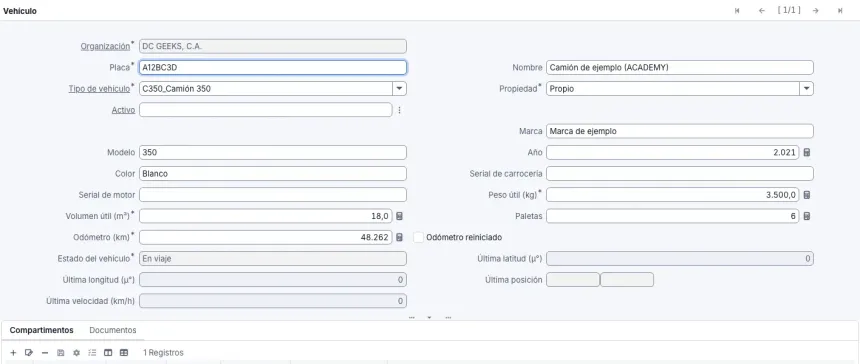This screenshot has height=364, width=860.
Task: Collapse the form using the center splitter arrow
Action: point(429,317)
